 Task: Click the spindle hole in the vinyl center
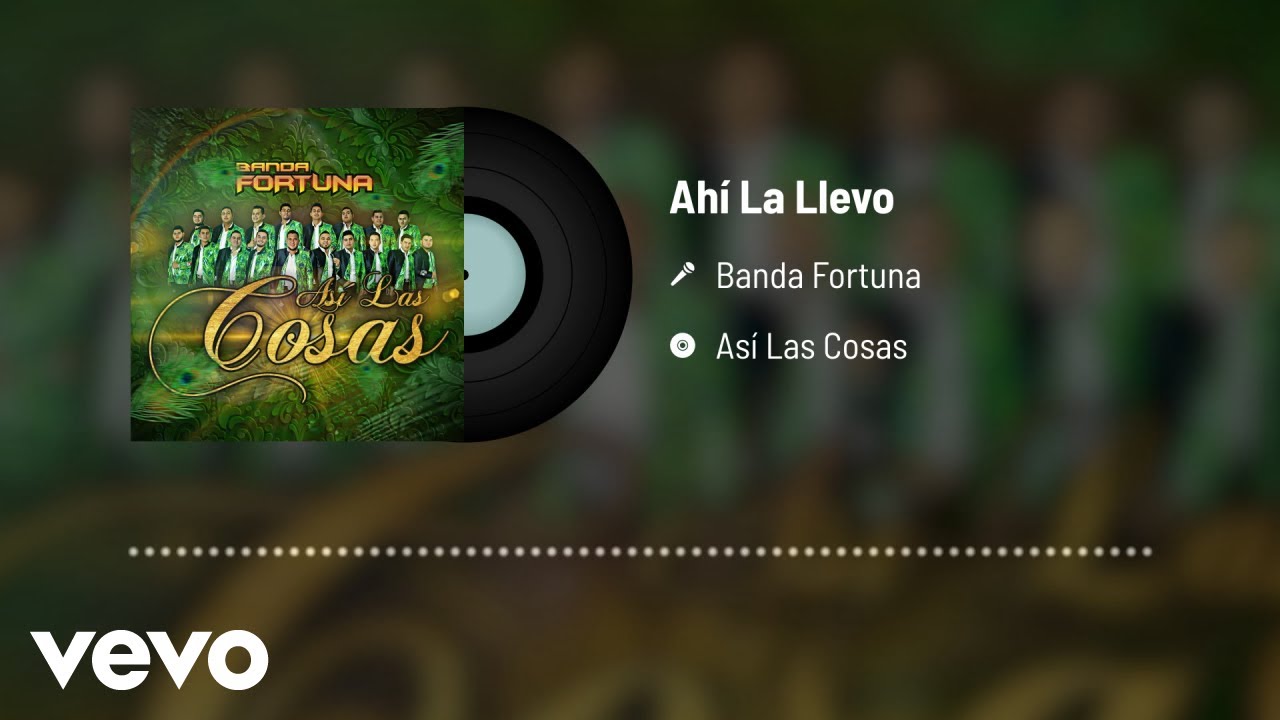467,274
